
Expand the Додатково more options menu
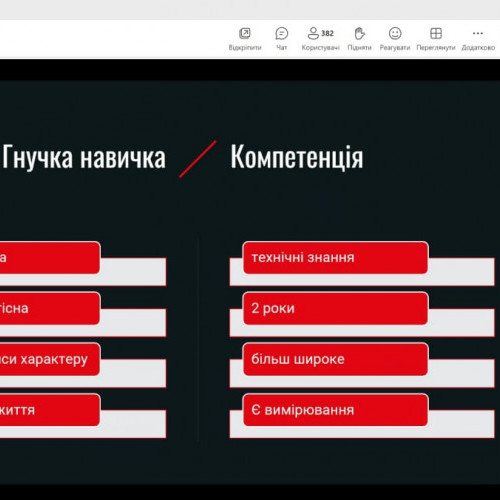coord(478,33)
